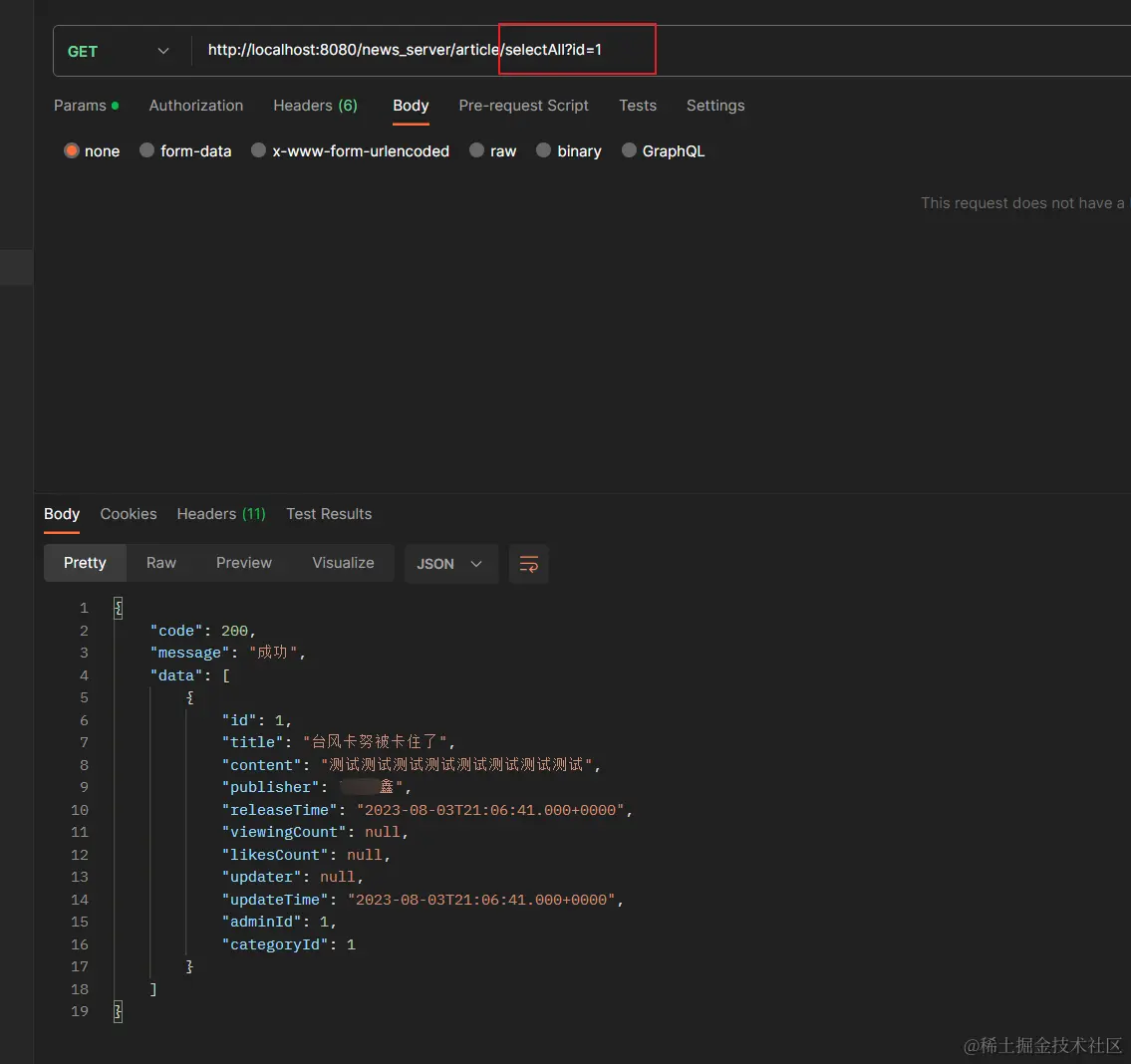
Task: Open Pre-request Script tab
Action: pyautogui.click(x=524, y=106)
